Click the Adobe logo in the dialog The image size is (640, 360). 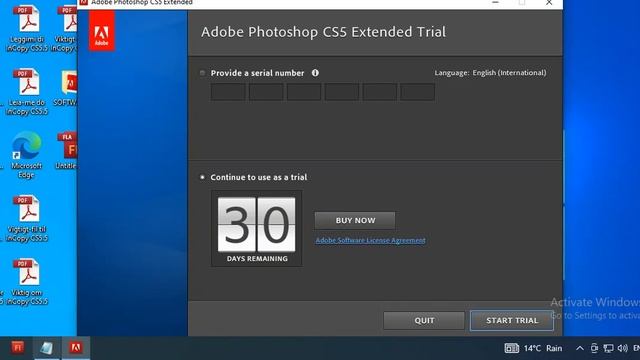(x=102, y=31)
